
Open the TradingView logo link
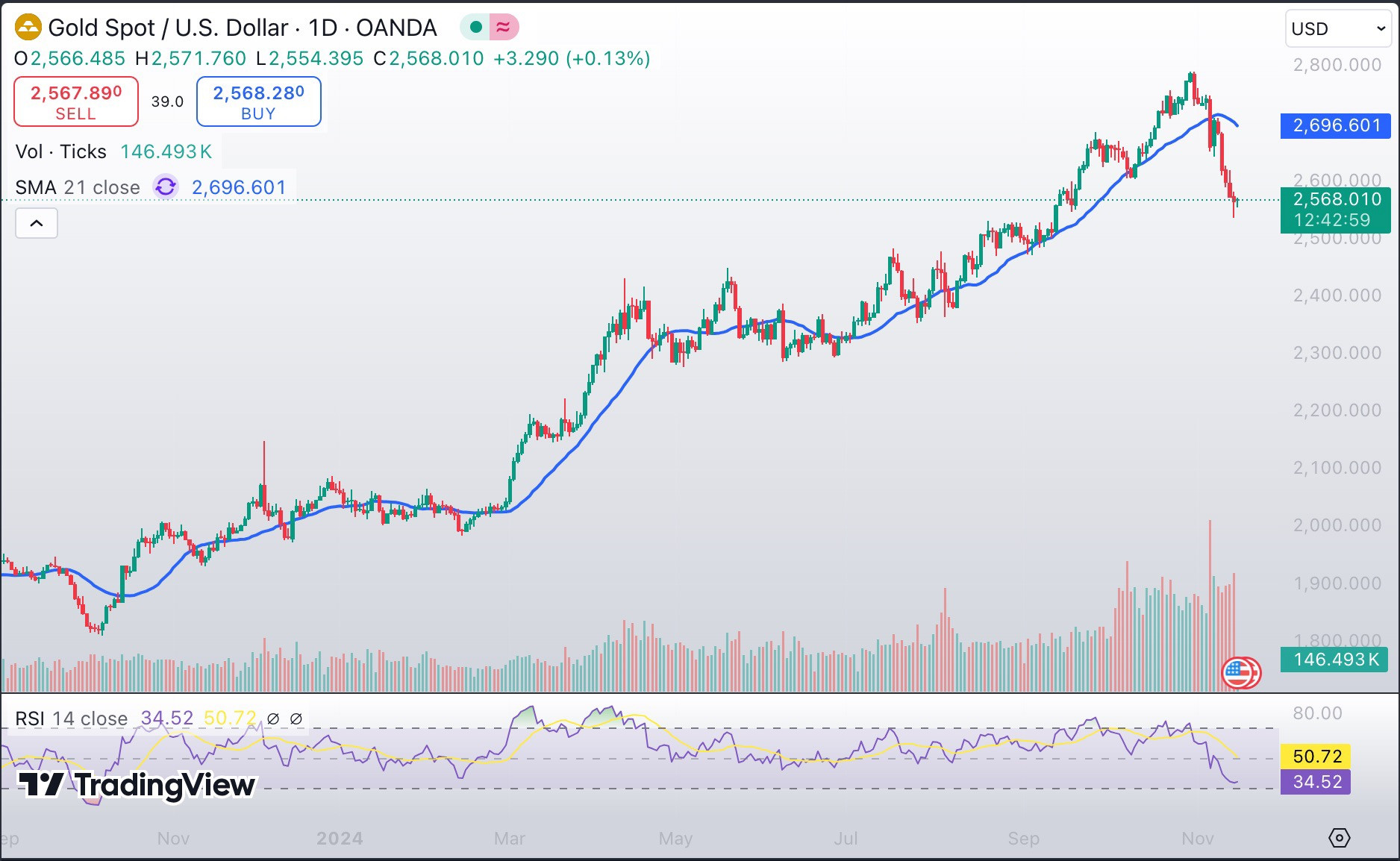click(x=137, y=785)
